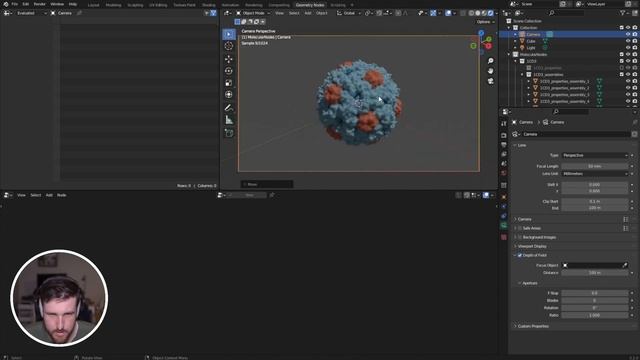Open the Object Mode dropdown
The height and width of the screenshot is (360, 640).
253,13
